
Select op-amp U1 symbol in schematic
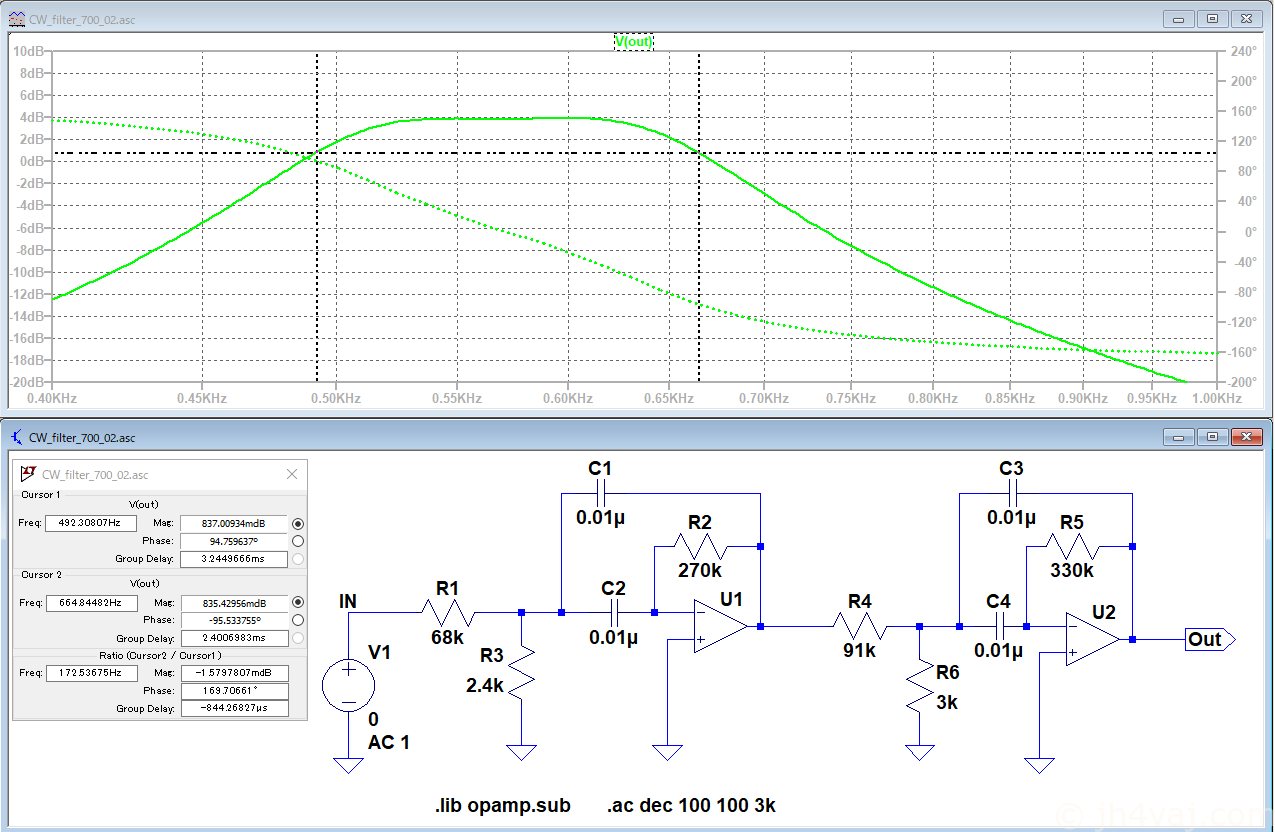720,626
